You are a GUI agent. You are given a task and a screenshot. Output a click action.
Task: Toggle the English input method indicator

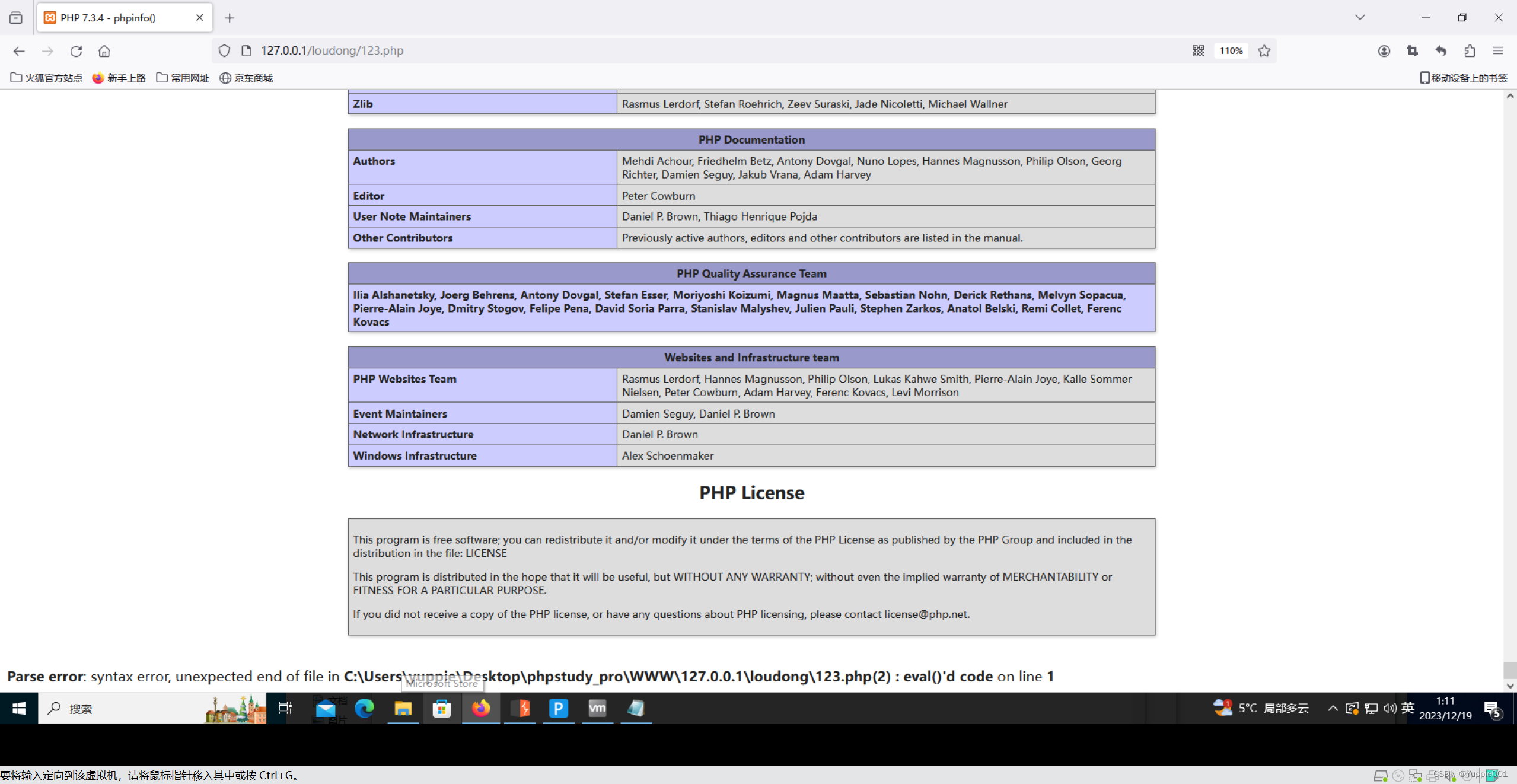tap(1407, 707)
